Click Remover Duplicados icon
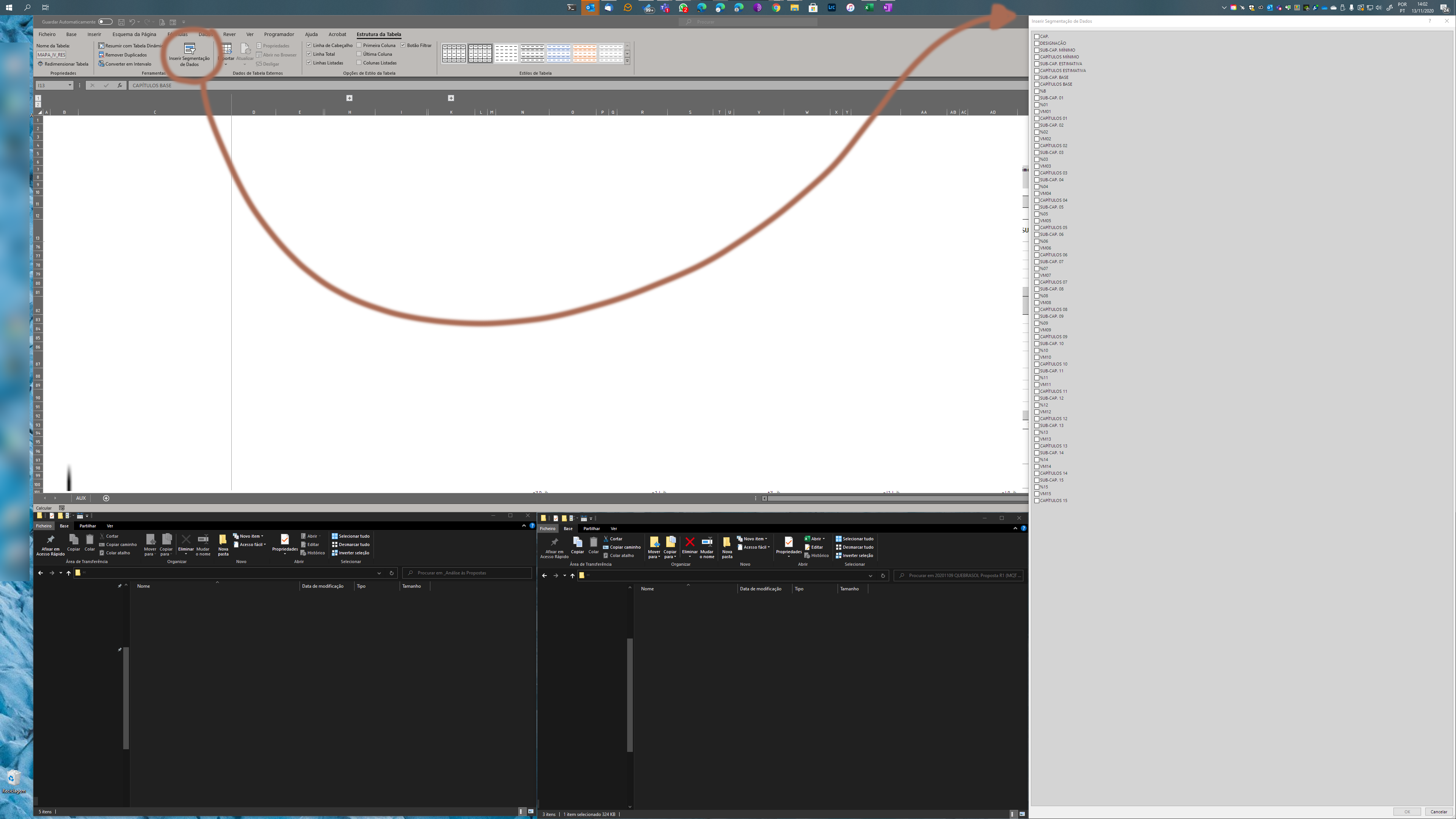The width and height of the screenshot is (1456, 819). [x=102, y=55]
